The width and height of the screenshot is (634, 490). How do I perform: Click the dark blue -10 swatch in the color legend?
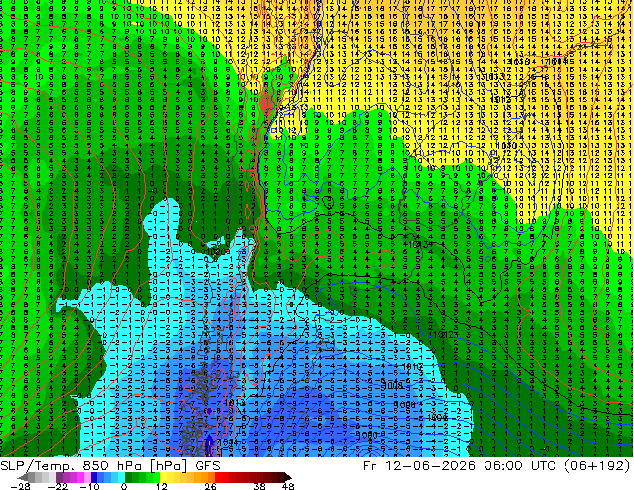pos(94,477)
